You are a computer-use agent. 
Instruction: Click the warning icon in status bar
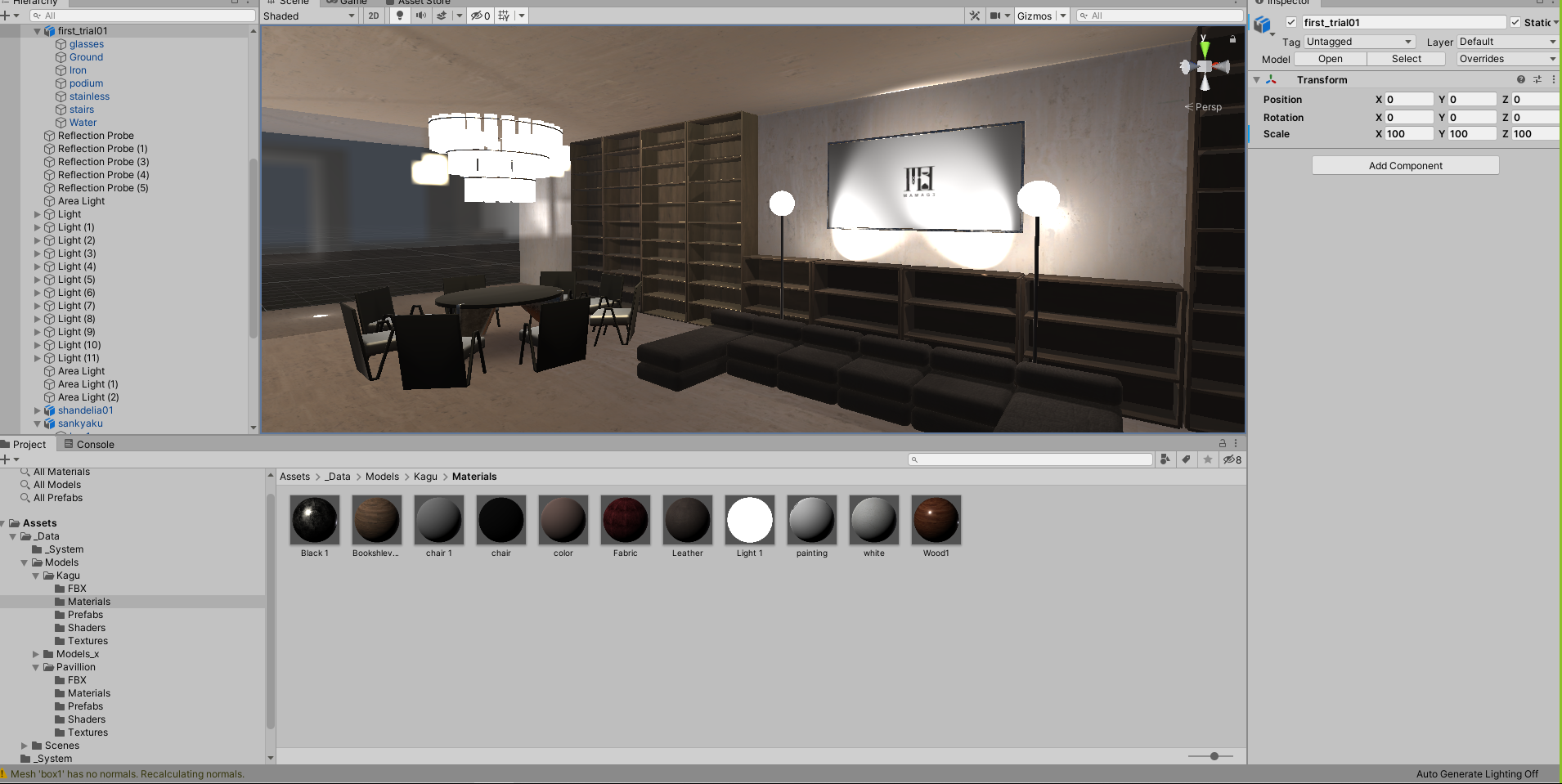3,773
